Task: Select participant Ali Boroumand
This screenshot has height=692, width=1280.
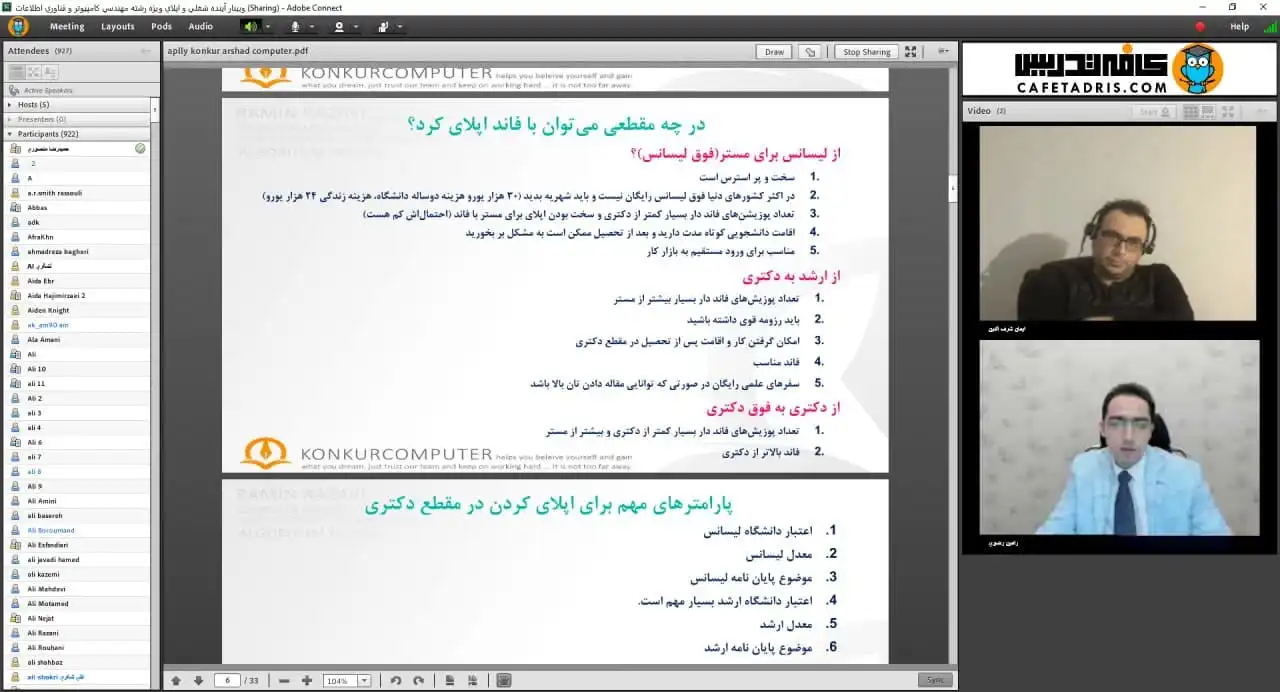Action: [x=76, y=530]
